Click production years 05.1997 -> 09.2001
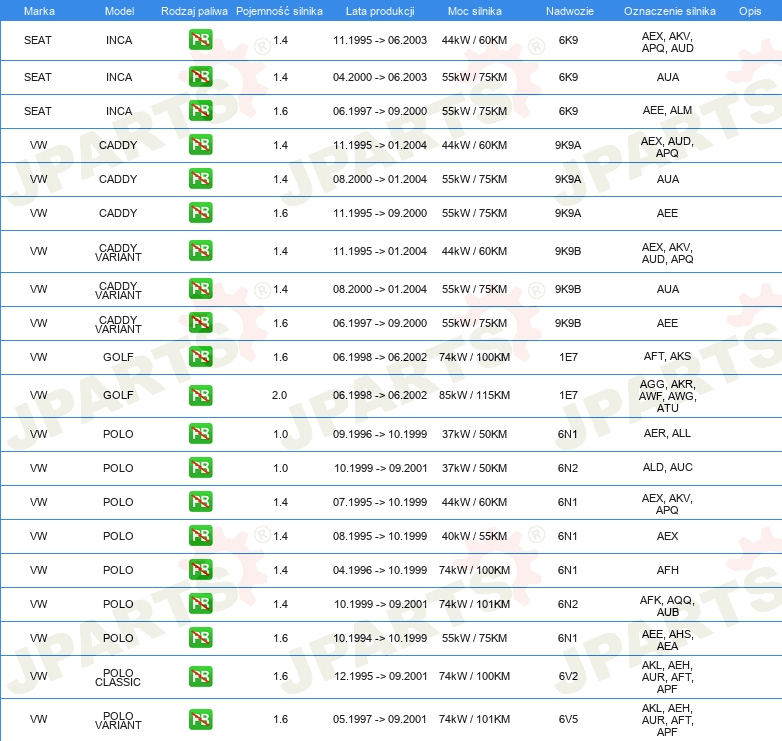This screenshot has height=741, width=782. pos(380,719)
